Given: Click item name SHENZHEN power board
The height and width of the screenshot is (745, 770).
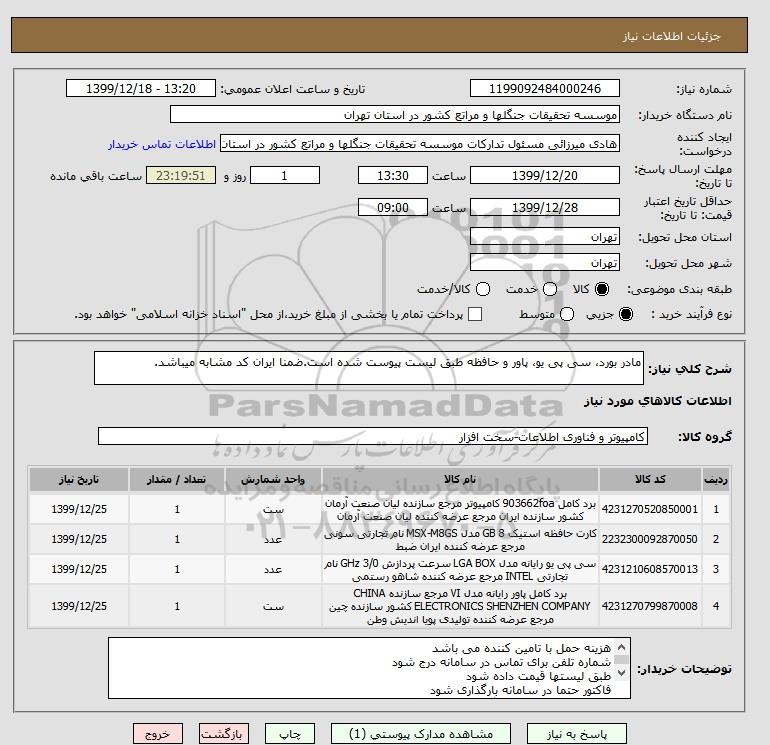Looking at the screenshot, I should tap(460, 607).
